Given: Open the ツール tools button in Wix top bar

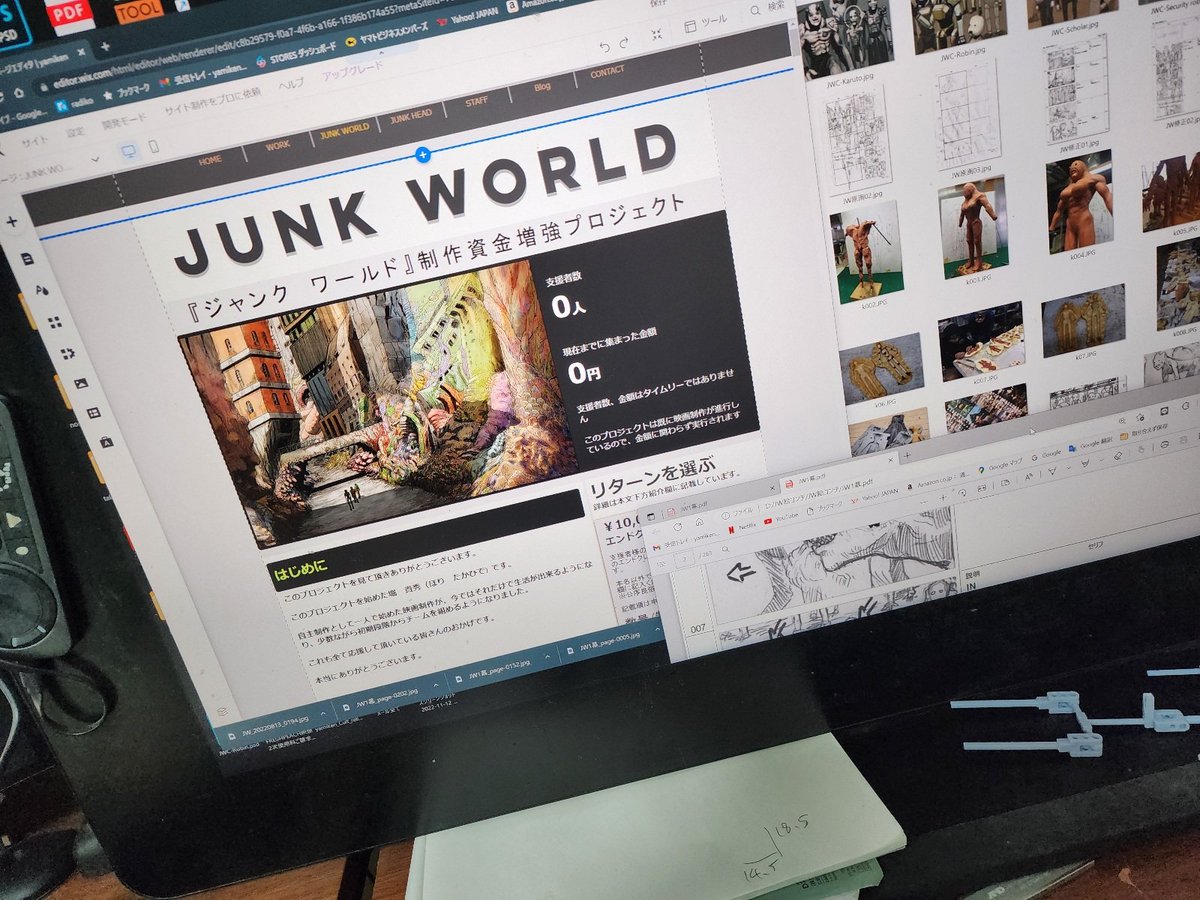Looking at the screenshot, I should coord(706,24).
